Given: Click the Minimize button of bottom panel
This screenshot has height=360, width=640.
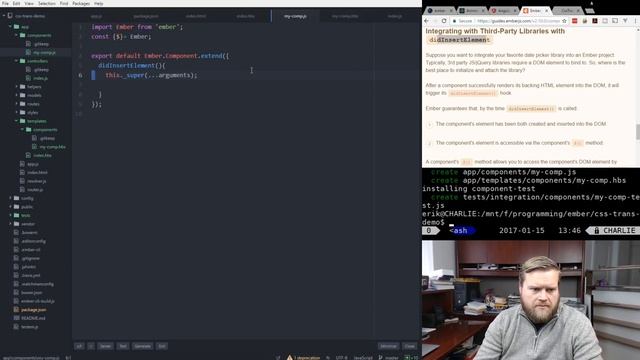Looking at the screenshot, I should (388, 346).
